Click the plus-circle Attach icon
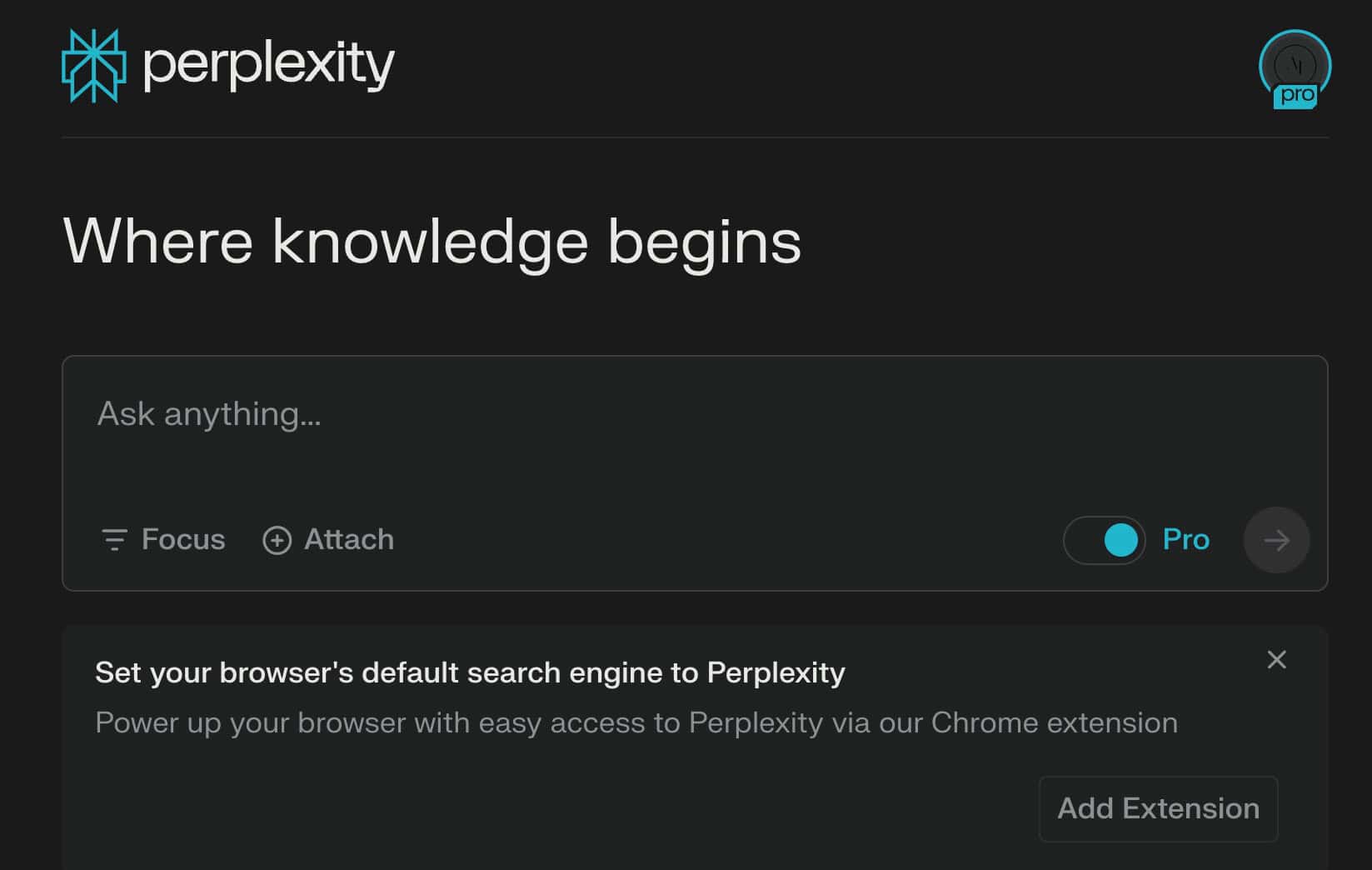The image size is (1372, 870). tap(277, 540)
